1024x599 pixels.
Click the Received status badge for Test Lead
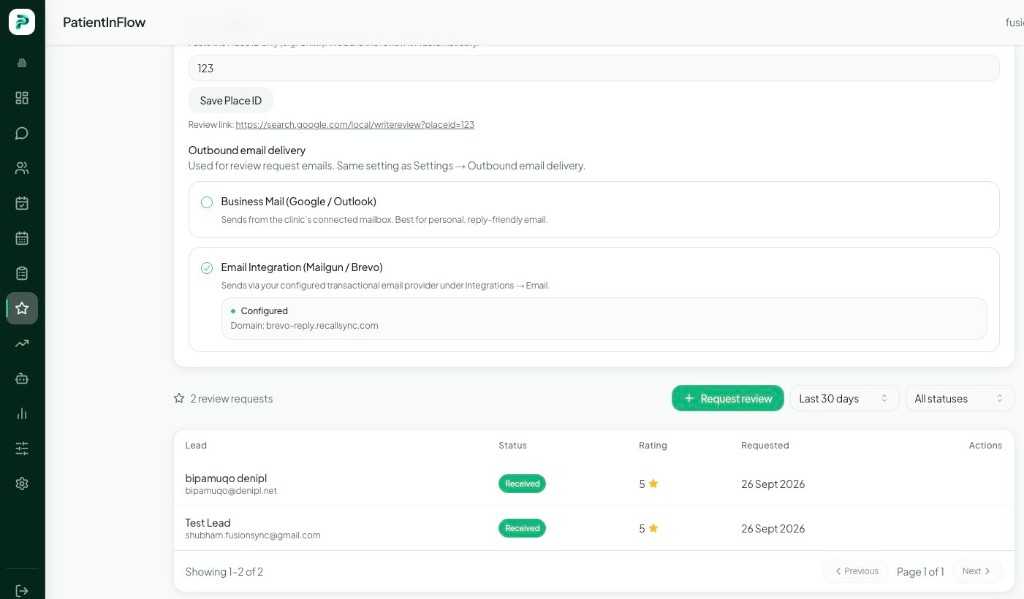tap(522, 528)
